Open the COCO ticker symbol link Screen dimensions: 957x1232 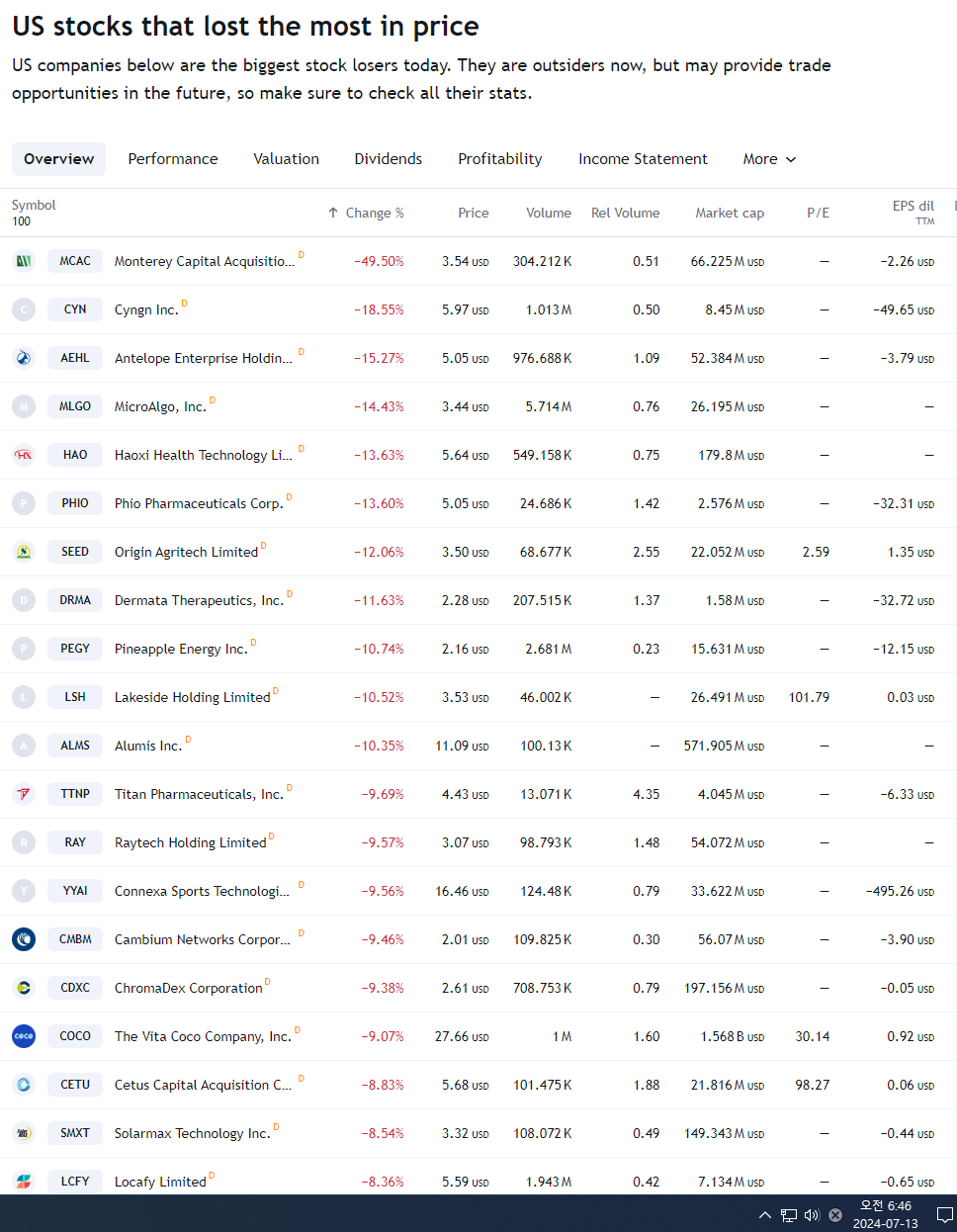point(75,1036)
